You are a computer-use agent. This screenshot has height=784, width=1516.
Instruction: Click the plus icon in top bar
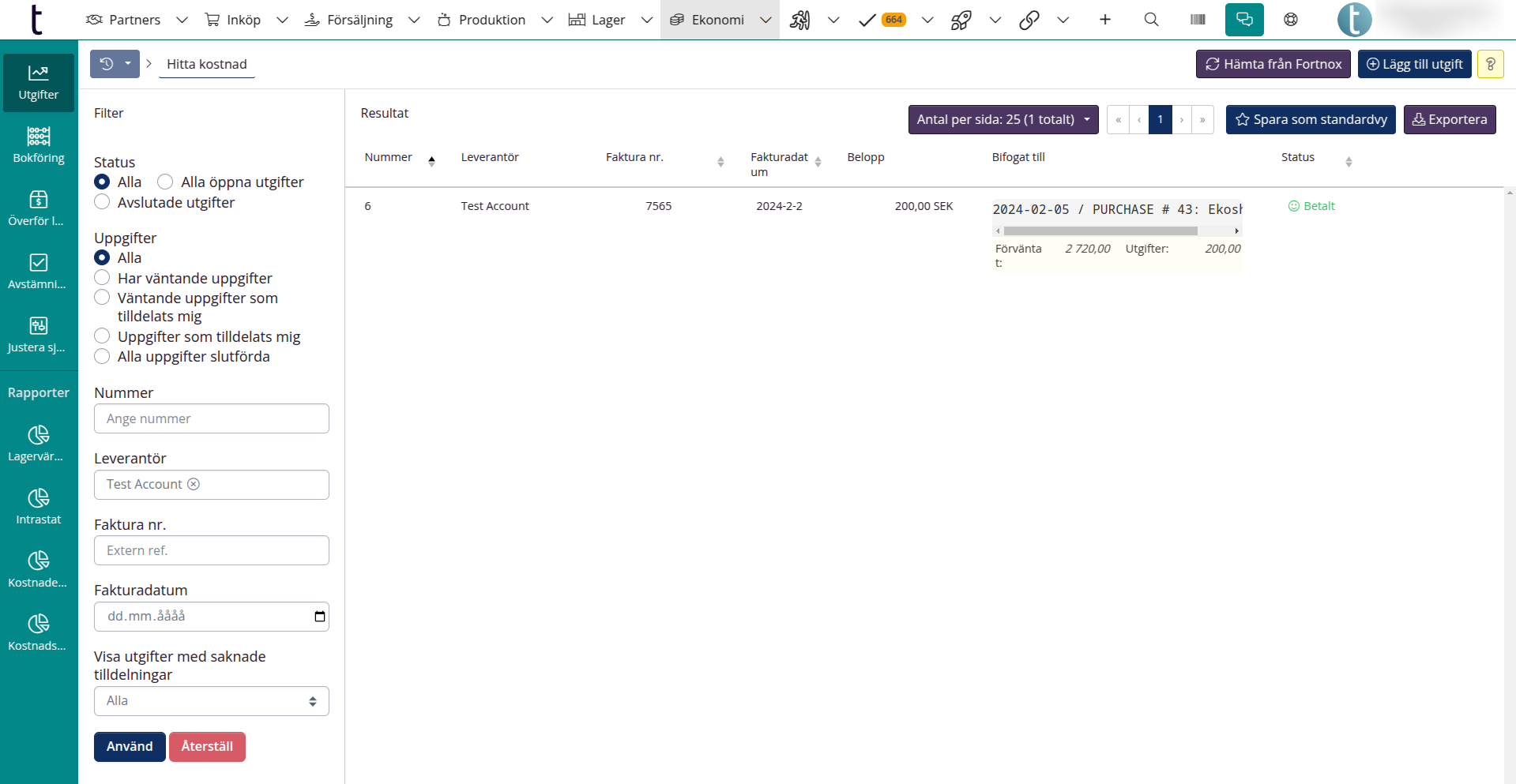[x=1104, y=20]
